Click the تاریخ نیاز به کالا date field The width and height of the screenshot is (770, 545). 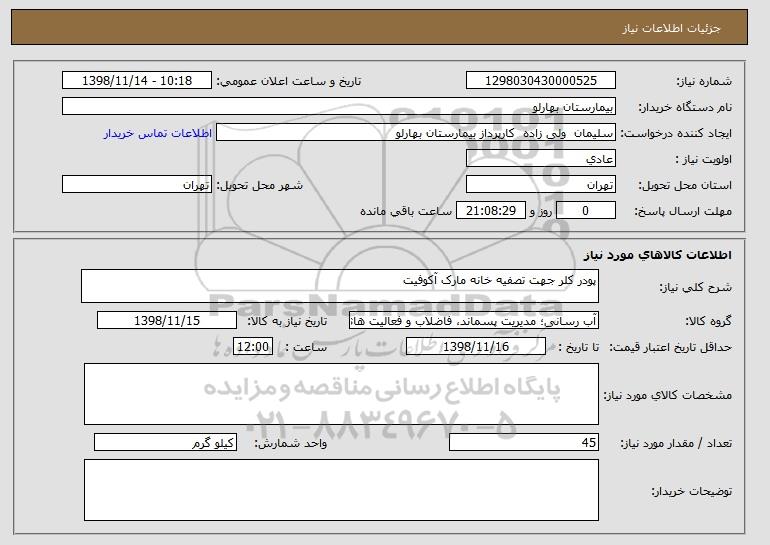pyautogui.click(x=167, y=321)
